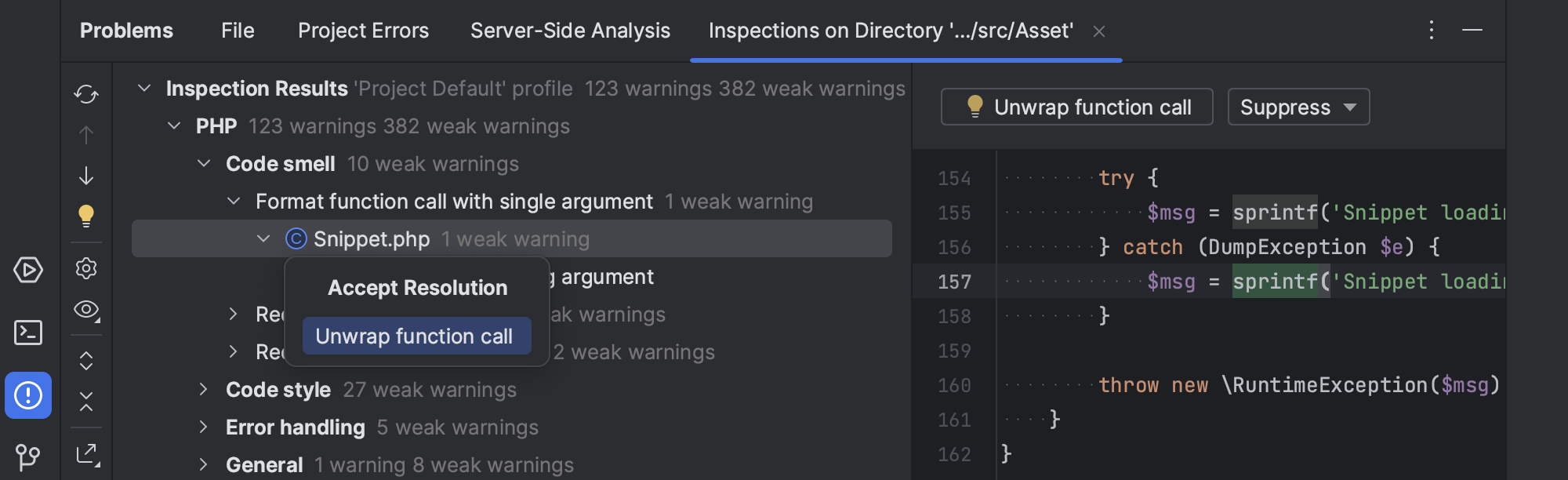Image resolution: width=1568 pixels, height=480 pixels.
Task: Select the Server-Side Analysis tab
Action: coord(569,31)
